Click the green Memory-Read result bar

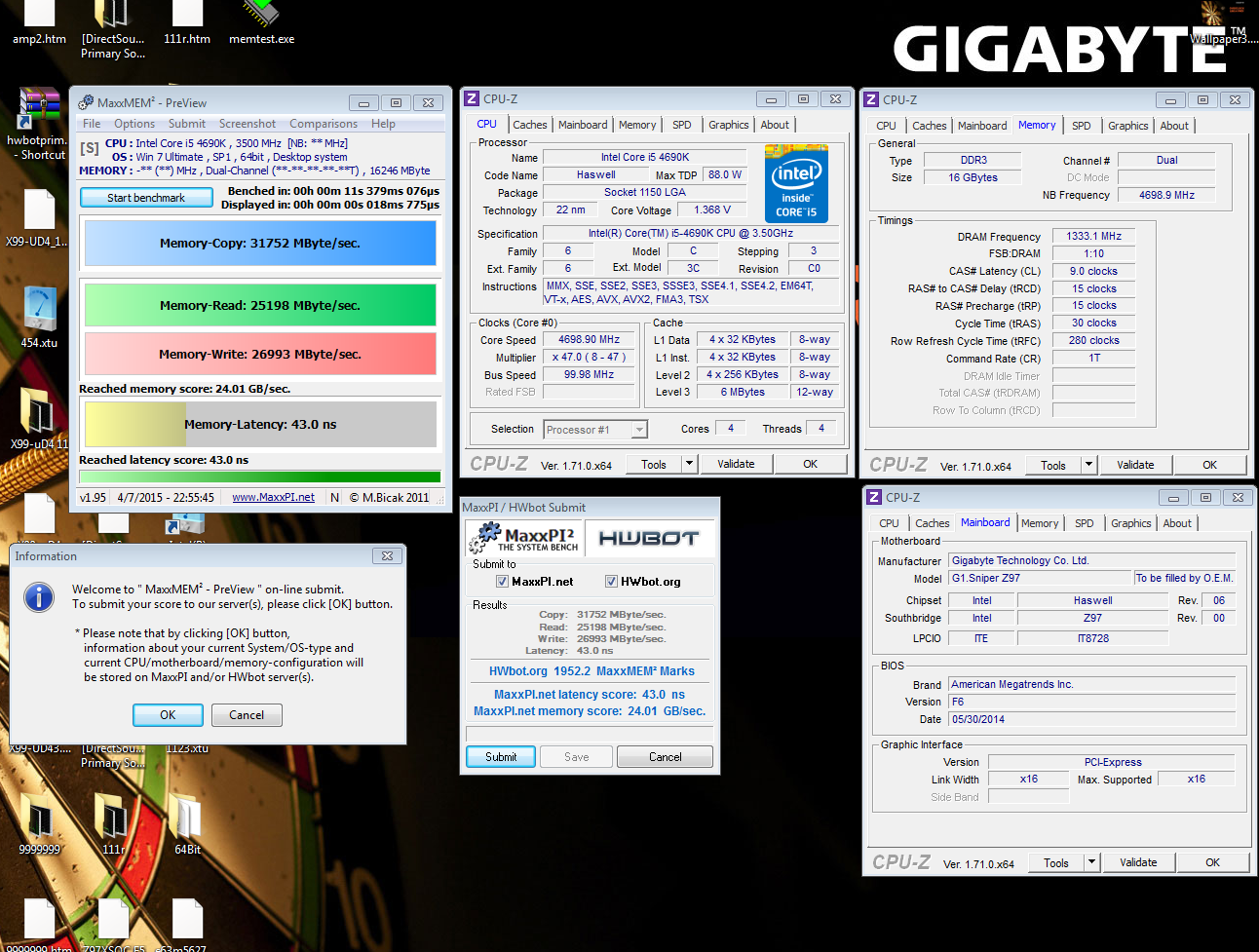[x=260, y=305]
